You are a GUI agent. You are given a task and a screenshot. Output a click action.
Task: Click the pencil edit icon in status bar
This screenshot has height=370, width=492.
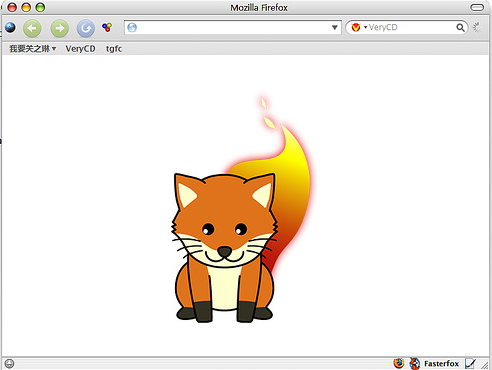(470, 363)
